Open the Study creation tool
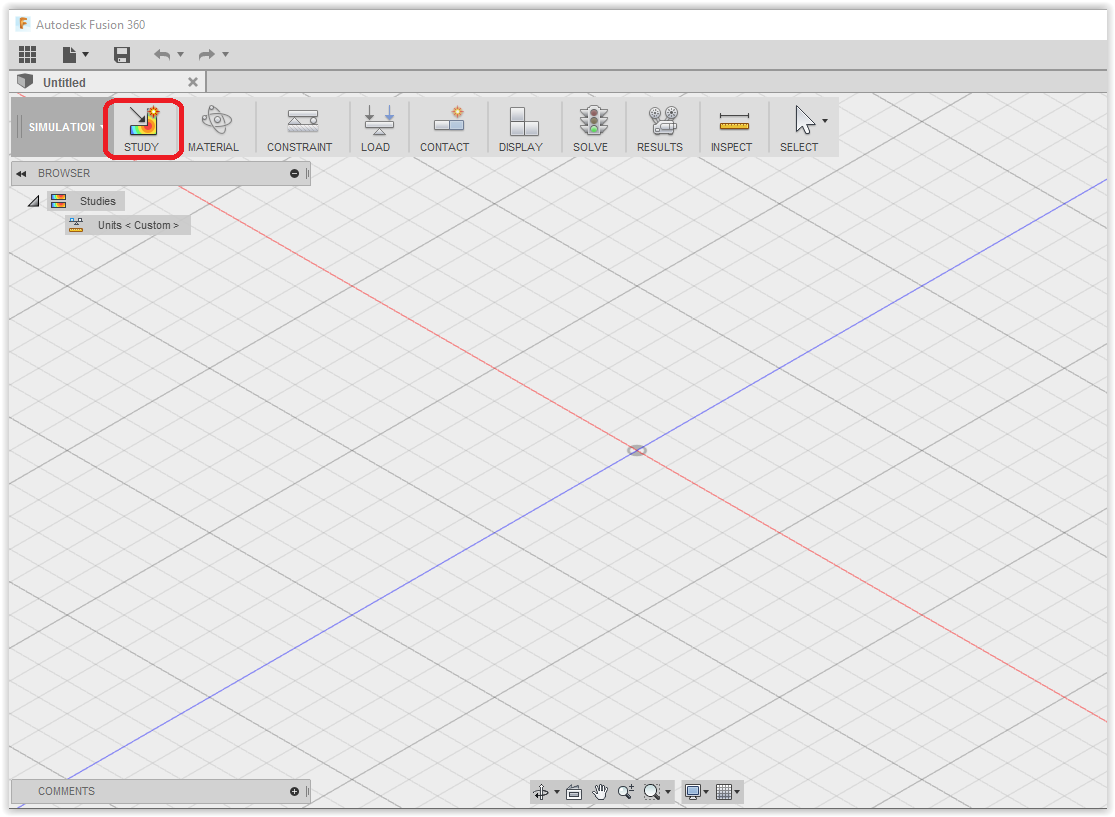Screen dimensions: 1115x817 tap(142, 127)
